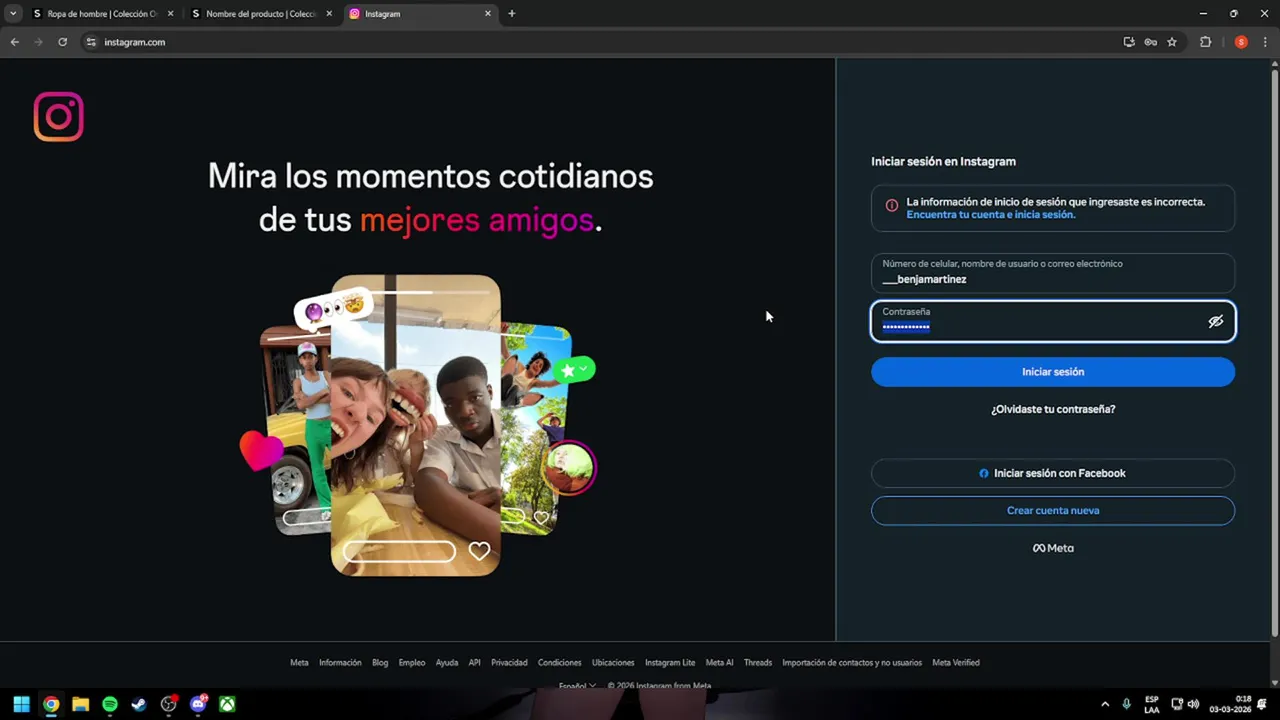
Task: Open Meta Verified footer link
Action: (956, 663)
